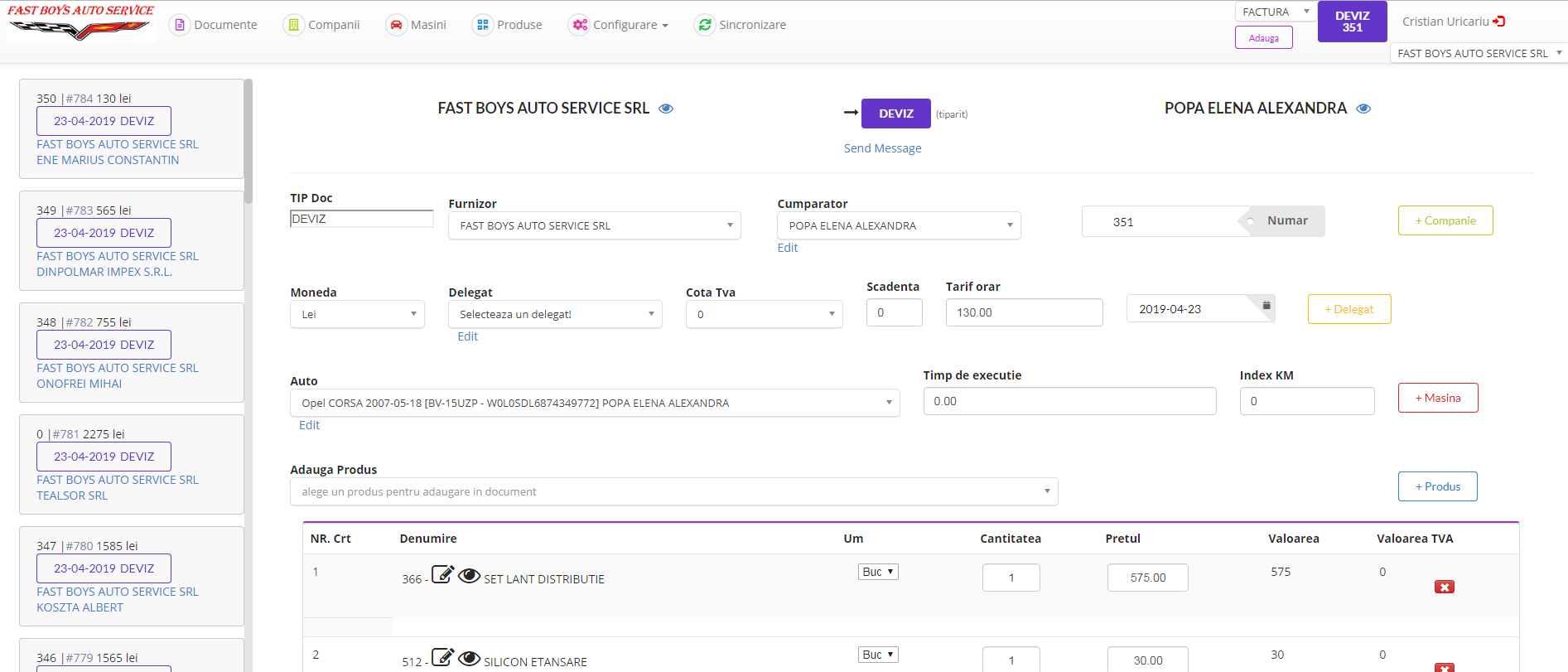1568x672 pixels.
Task: Click the date field 2019-04-23
Action: pyautogui.click(x=1200, y=308)
